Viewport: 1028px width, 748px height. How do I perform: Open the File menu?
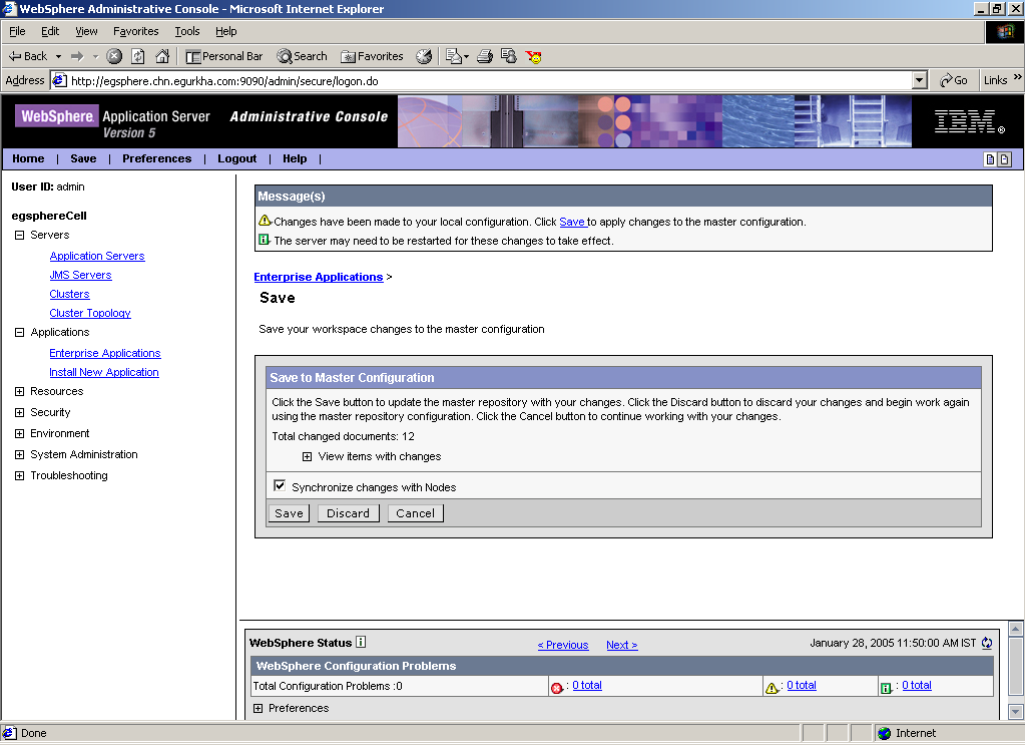(x=17, y=31)
